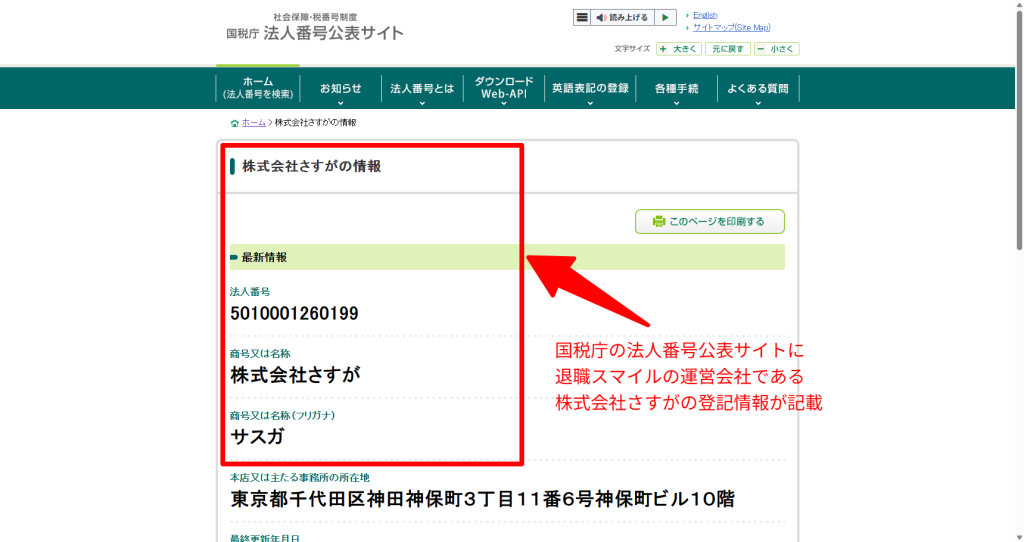Select the name 株式会社さすが
This screenshot has height=542, width=1024.
click(x=295, y=375)
